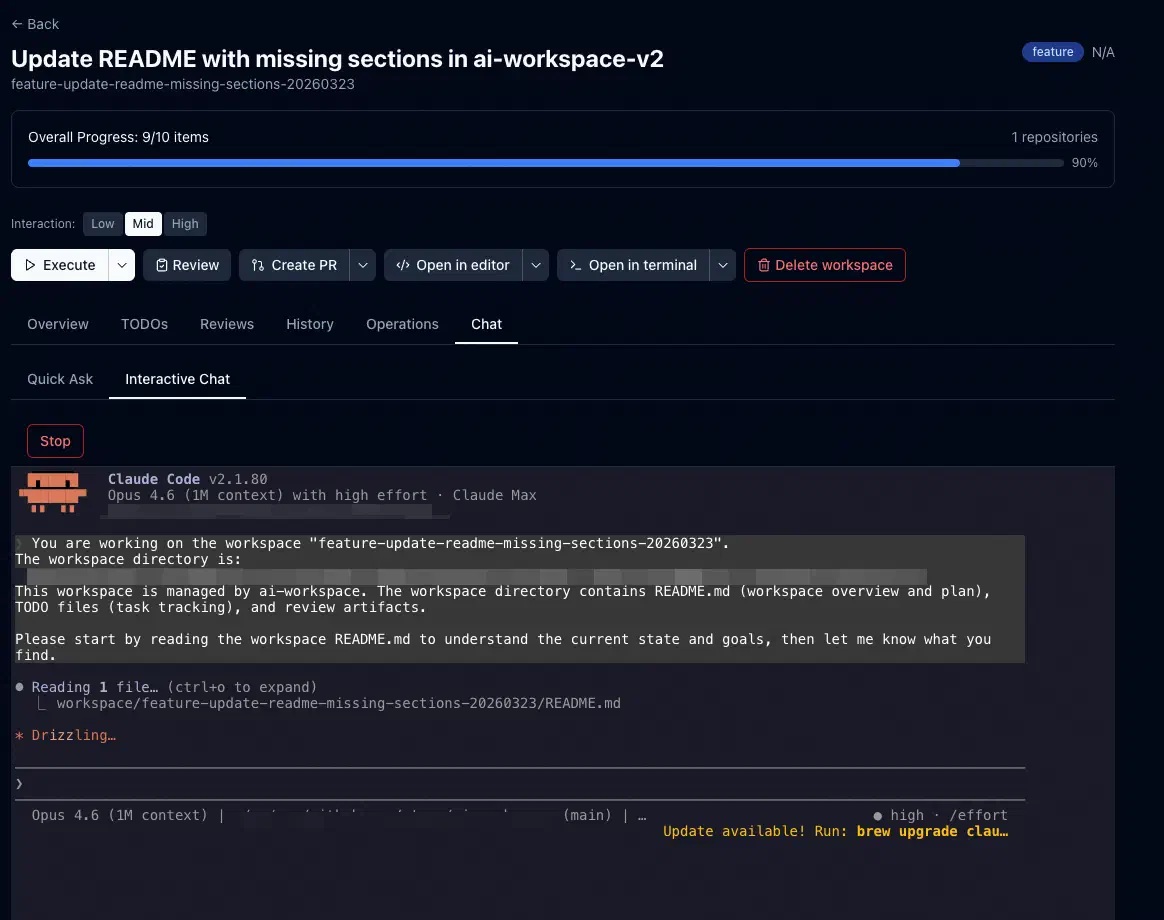Open the dropdown beside Open in terminal
This screenshot has width=1164, height=920.
[x=722, y=265]
